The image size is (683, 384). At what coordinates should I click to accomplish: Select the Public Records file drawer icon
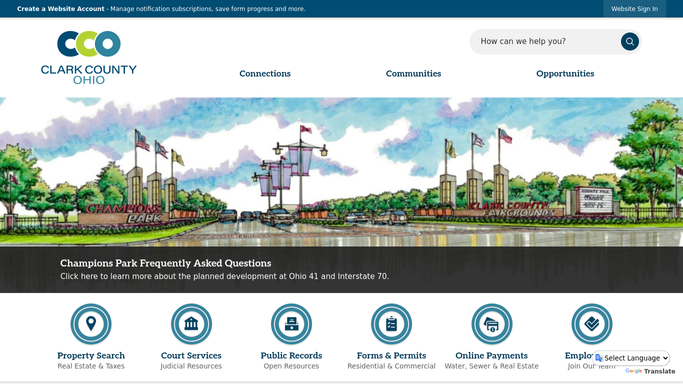291,324
